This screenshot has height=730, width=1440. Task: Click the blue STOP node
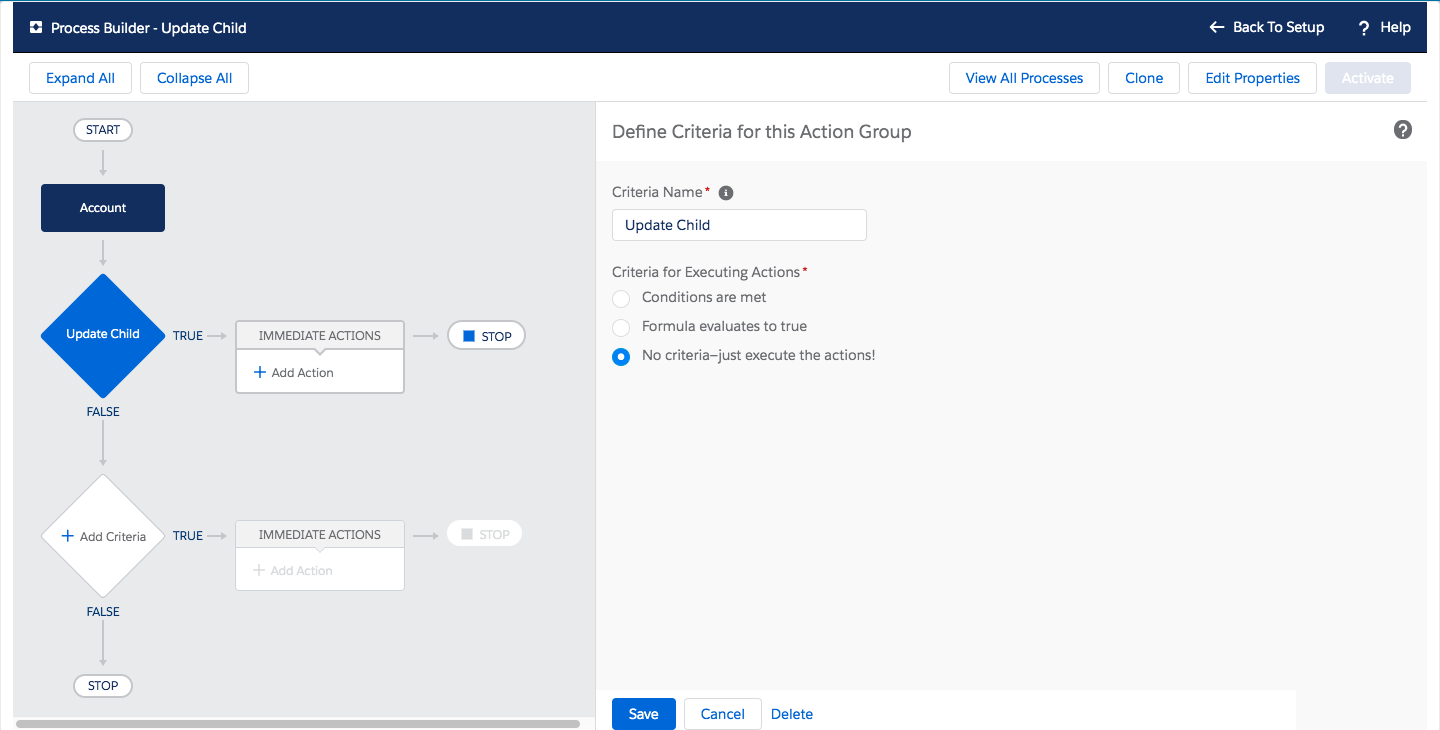(486, 336)
